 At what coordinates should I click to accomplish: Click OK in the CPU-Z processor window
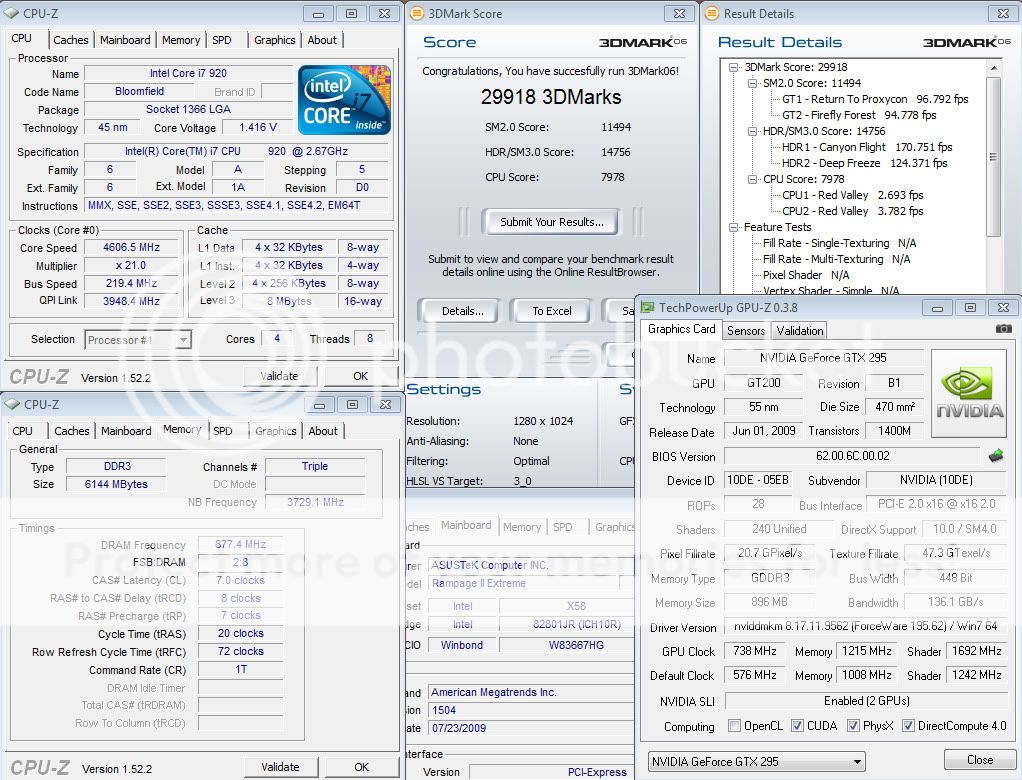(x=360, y=376)
